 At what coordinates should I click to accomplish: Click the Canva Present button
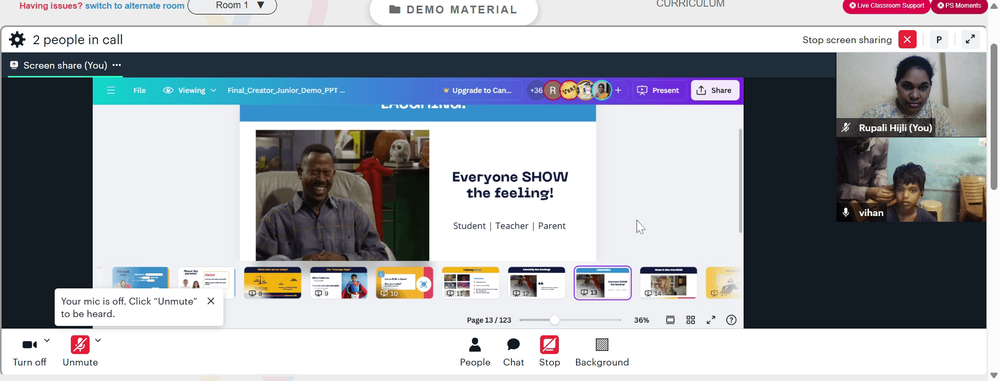point(659,91)
